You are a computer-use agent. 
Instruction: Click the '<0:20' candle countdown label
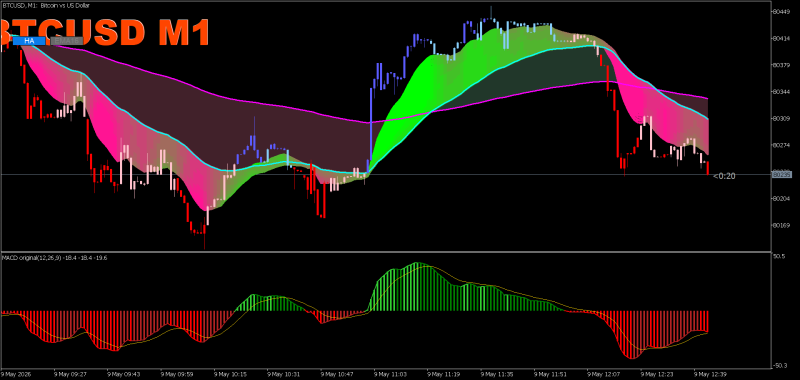tap(724, 176)
